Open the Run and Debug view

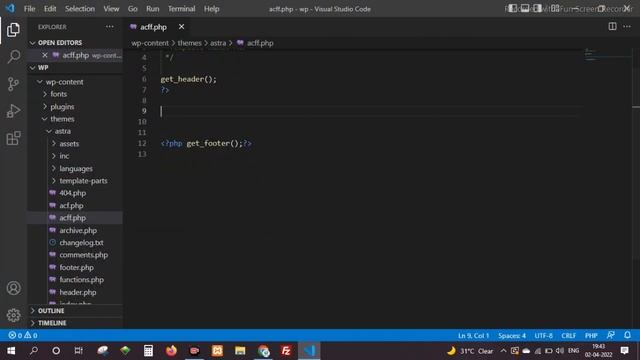coord(13,111)
